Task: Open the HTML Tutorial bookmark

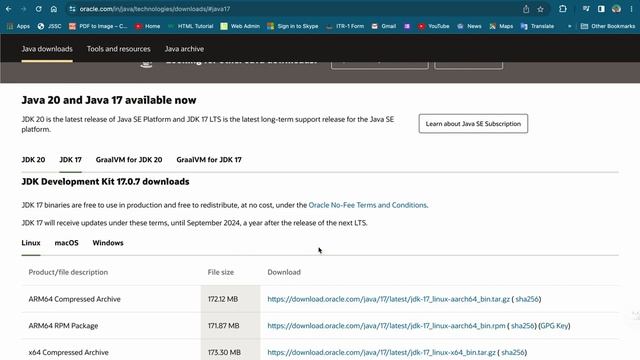Action: click(x=191, y=26)
